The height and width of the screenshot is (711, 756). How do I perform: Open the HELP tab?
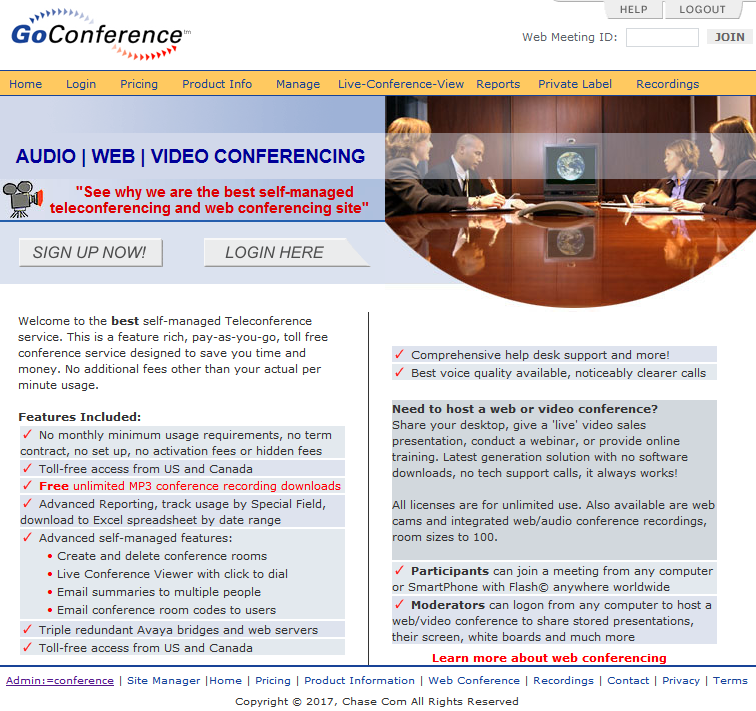[x=633, y=10]
